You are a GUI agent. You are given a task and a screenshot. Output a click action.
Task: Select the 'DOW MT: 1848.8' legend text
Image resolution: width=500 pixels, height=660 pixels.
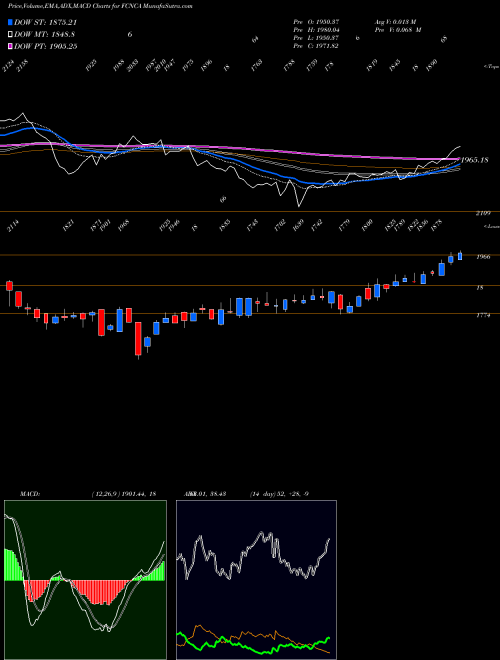tap(45, 35)
